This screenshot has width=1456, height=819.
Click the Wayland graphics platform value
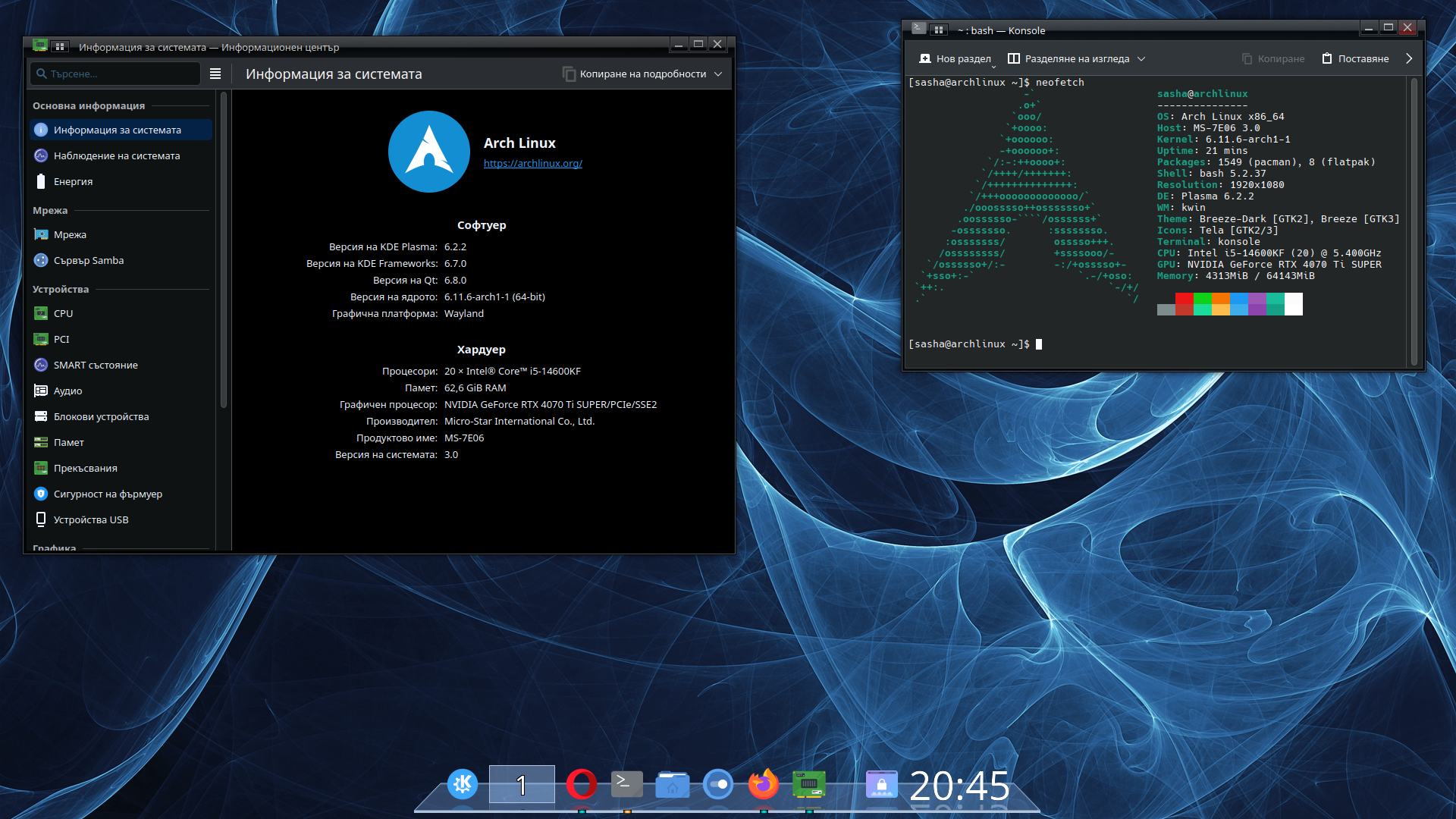click(x=464, y=313)
